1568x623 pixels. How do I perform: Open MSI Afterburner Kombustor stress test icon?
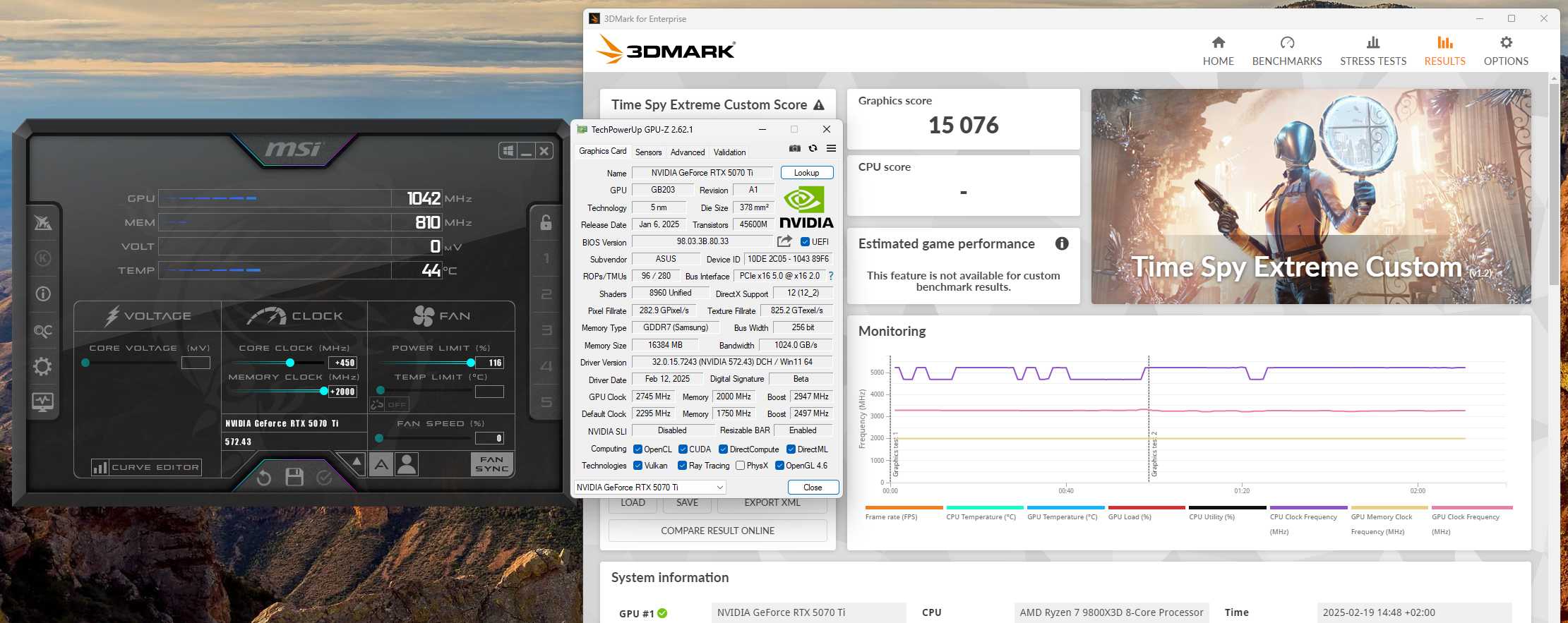pyautogui.click(x=43, y=258)
